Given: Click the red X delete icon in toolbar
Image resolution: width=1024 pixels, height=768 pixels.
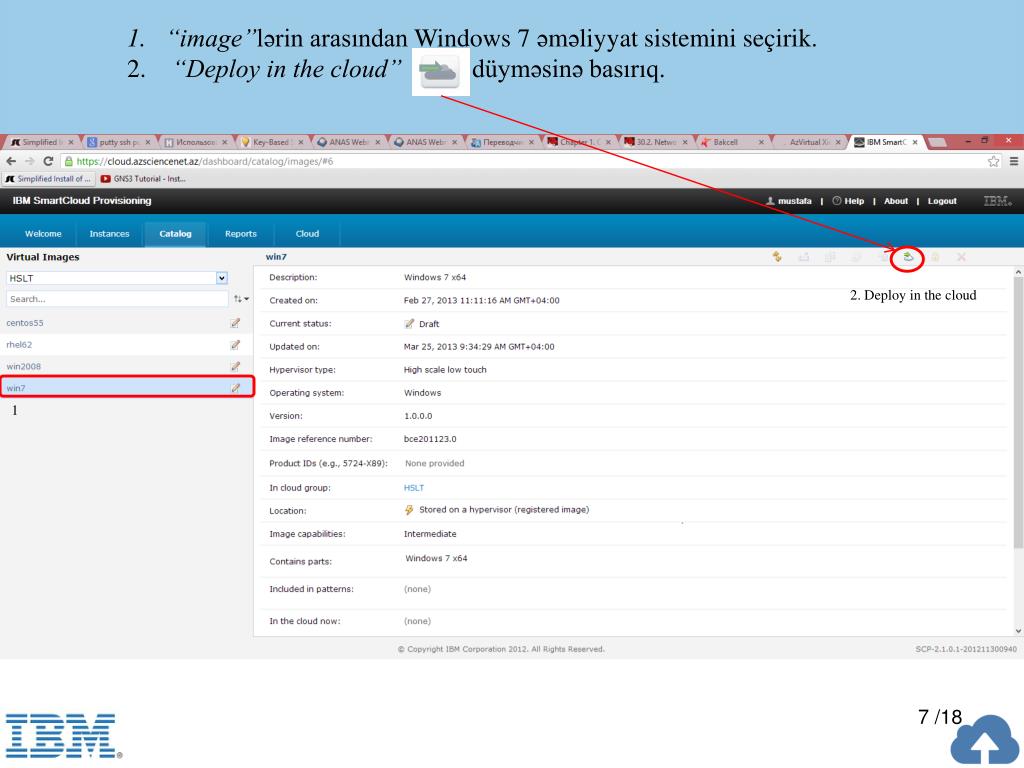Looking at the screenshot, I should [x=961, y=257].
